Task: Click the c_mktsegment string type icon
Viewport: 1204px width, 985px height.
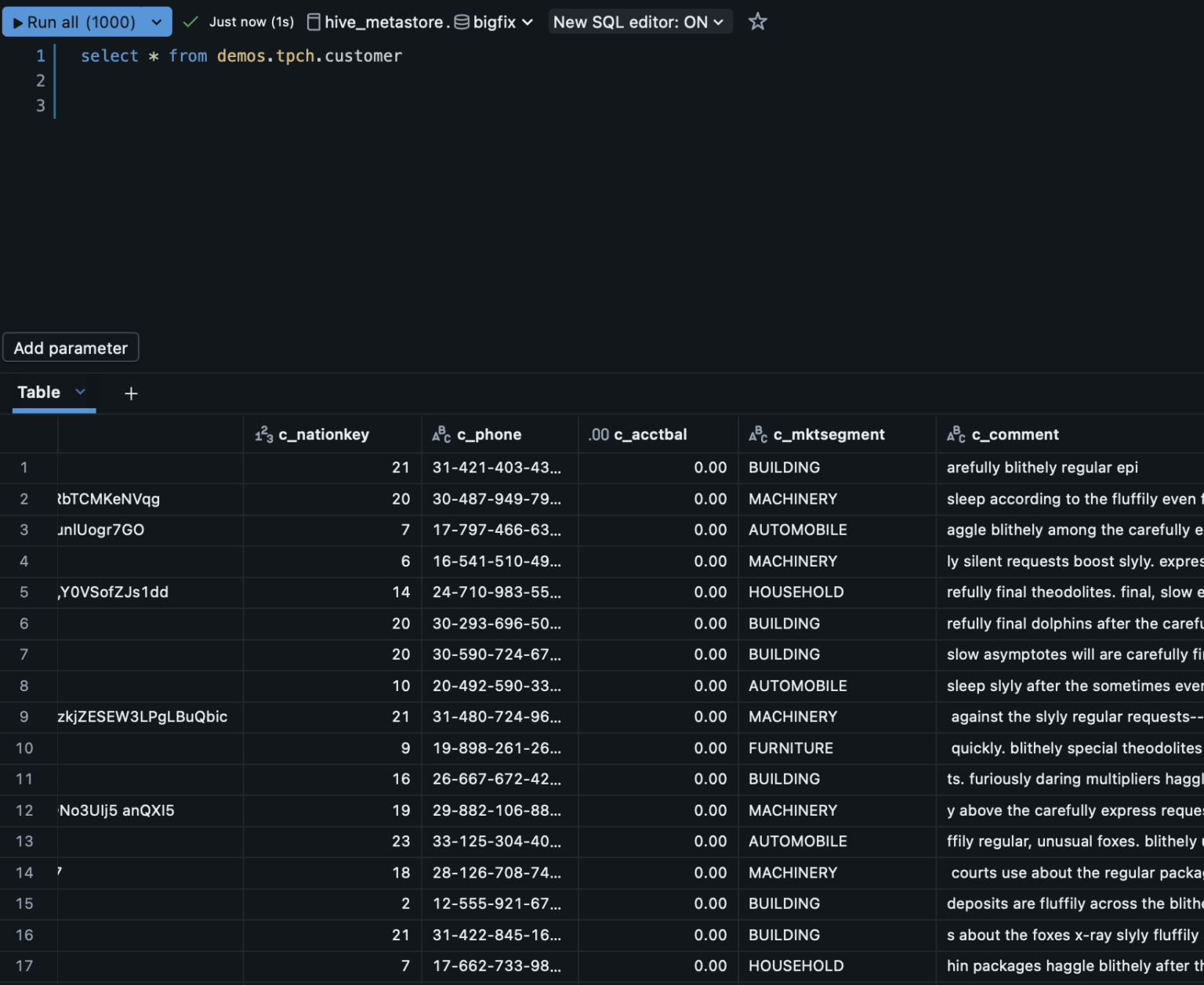Action: (x=758, y=434)
